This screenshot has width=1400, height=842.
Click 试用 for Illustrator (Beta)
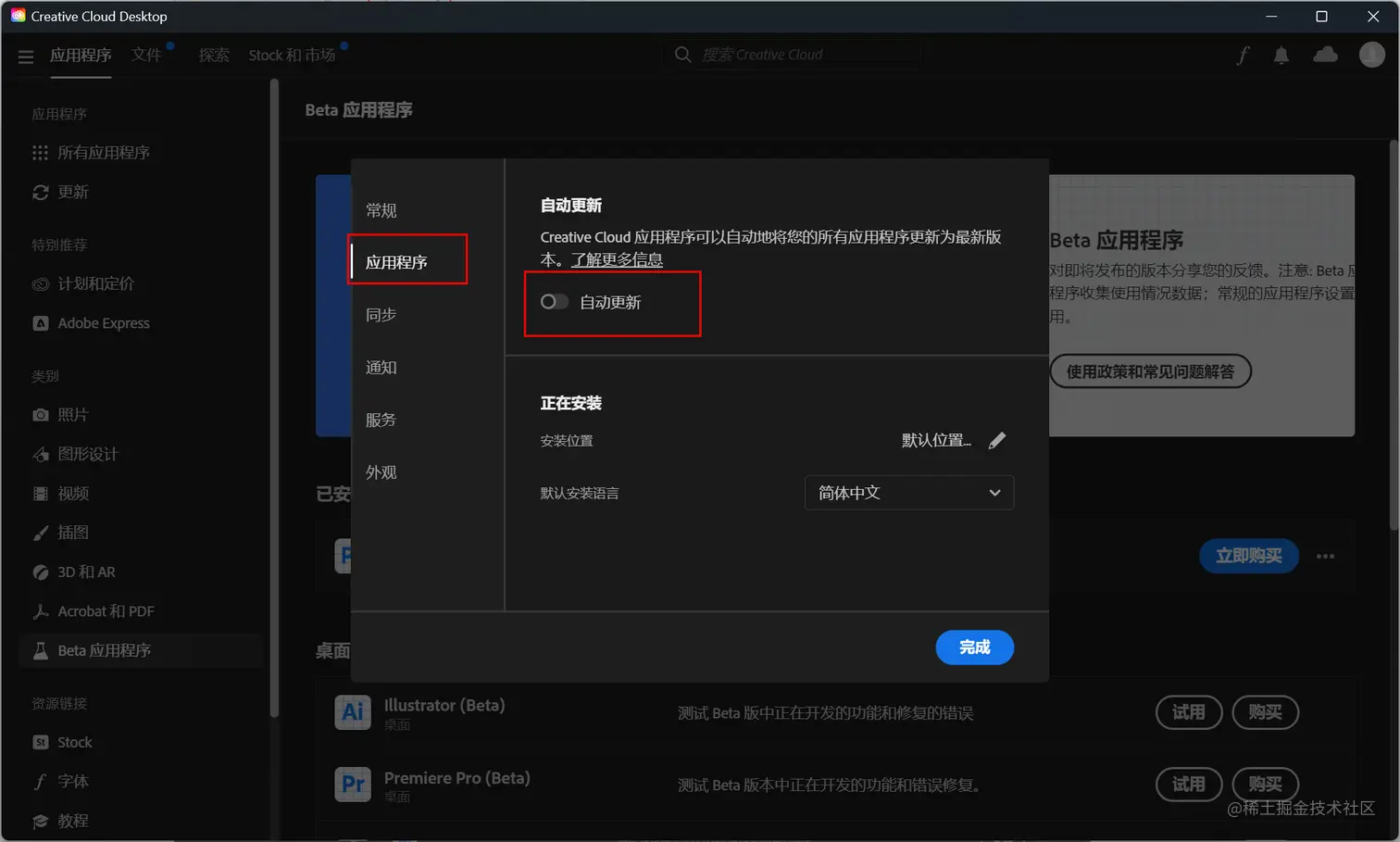1189,712
